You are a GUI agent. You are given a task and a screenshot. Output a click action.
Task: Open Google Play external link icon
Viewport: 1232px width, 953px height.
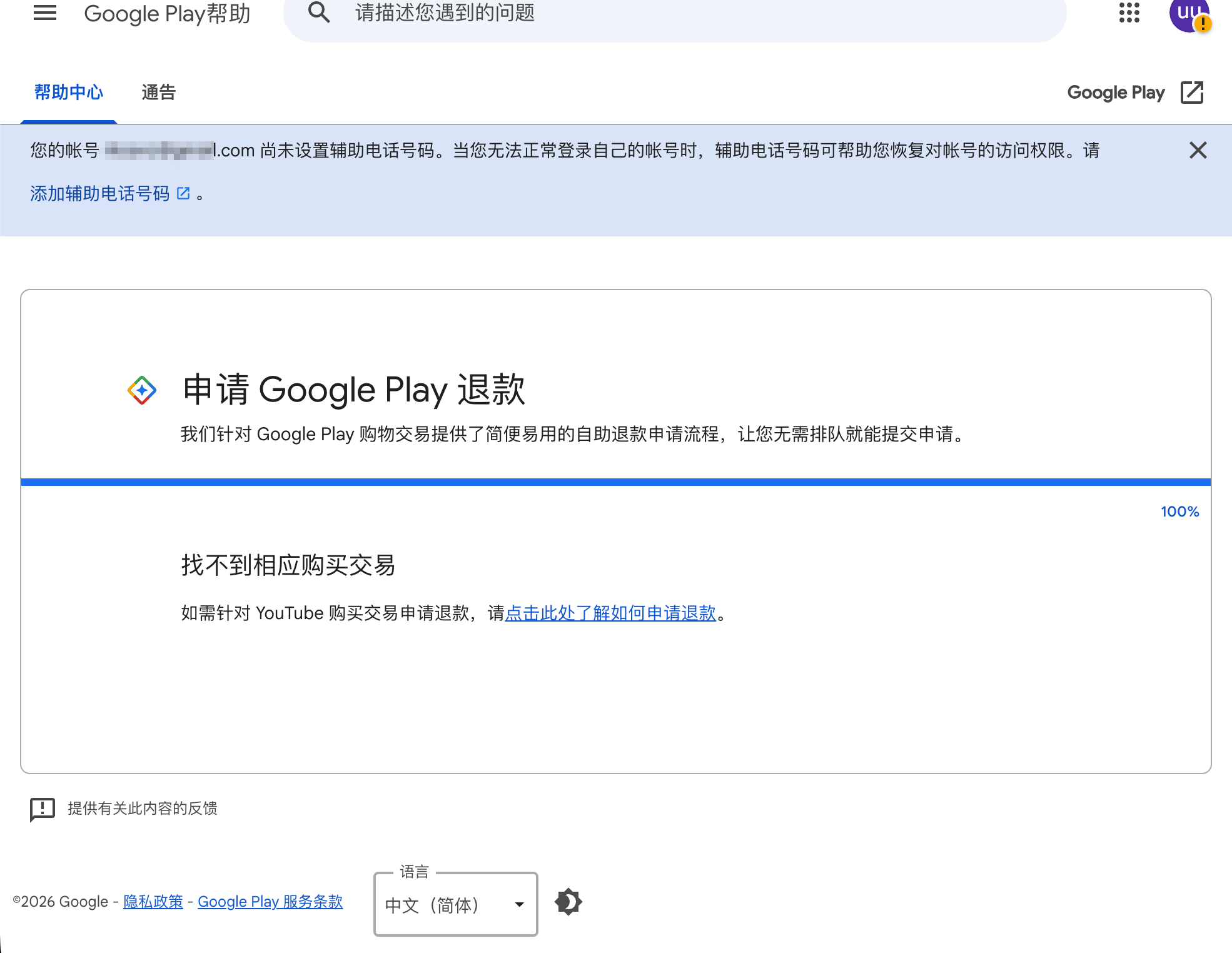coord(1192,93)
